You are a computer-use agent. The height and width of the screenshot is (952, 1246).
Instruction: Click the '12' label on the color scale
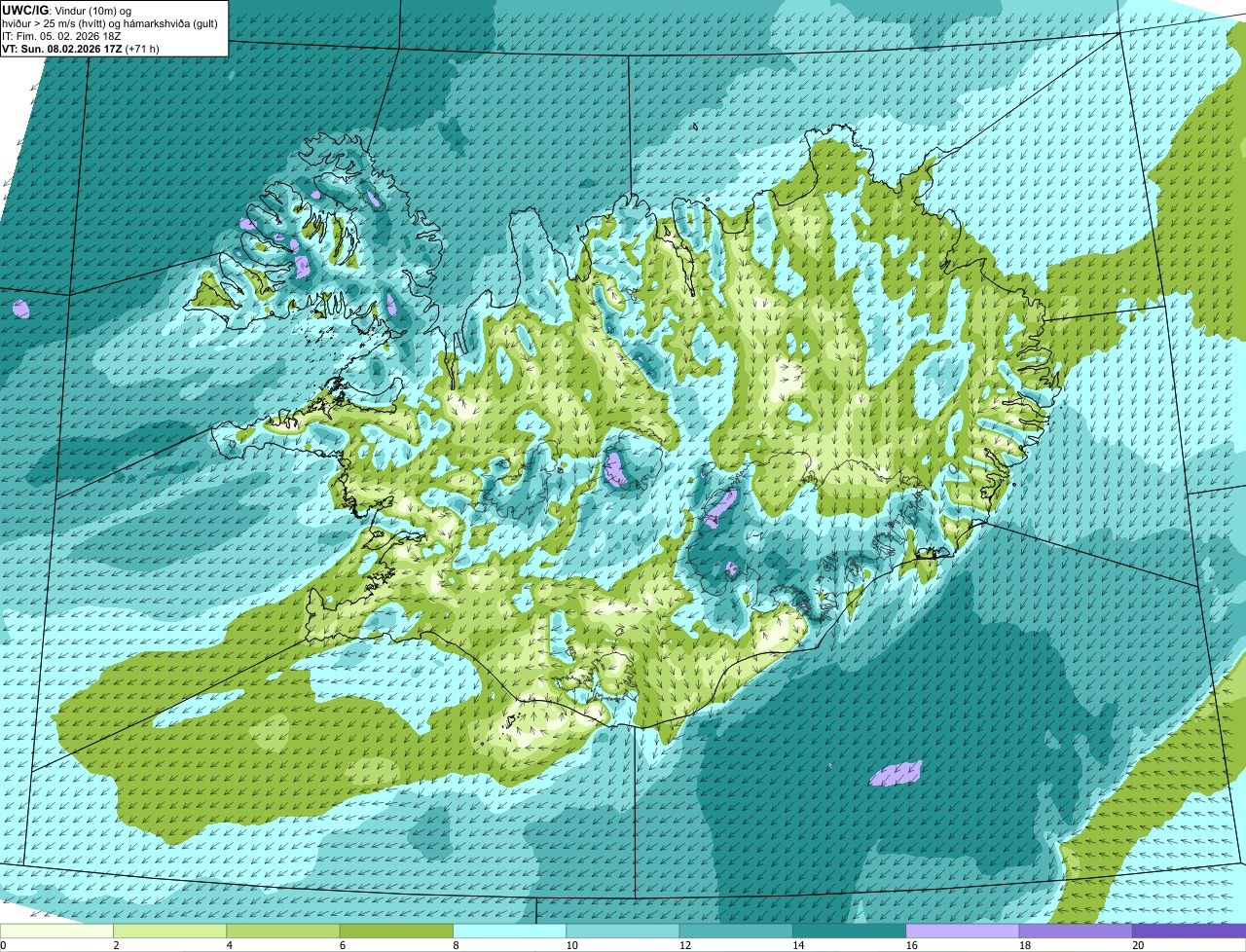point(685,945)
